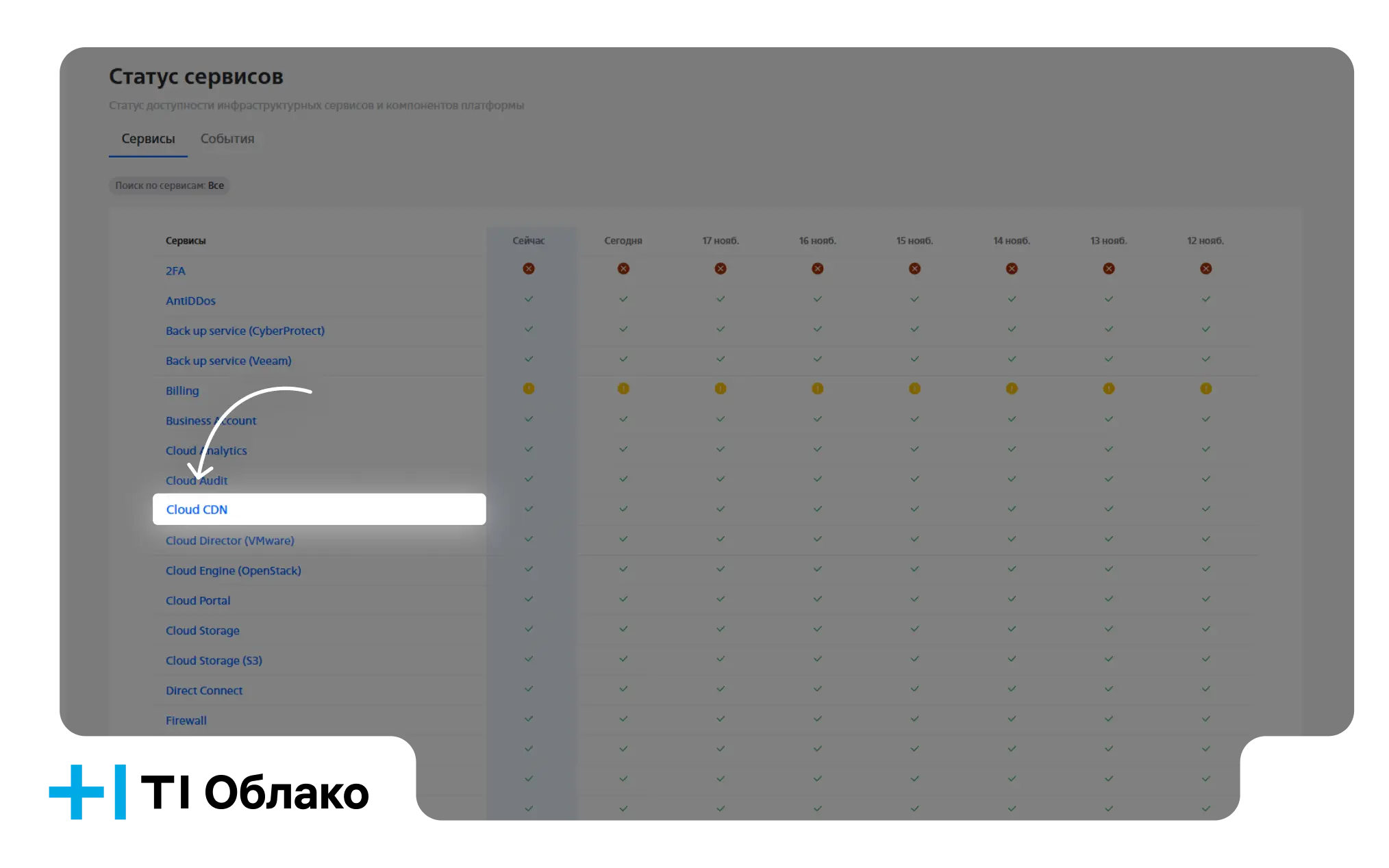Click the Сейчас column header
Screen dimensions: 1389x868
click(x=529, y=241)
